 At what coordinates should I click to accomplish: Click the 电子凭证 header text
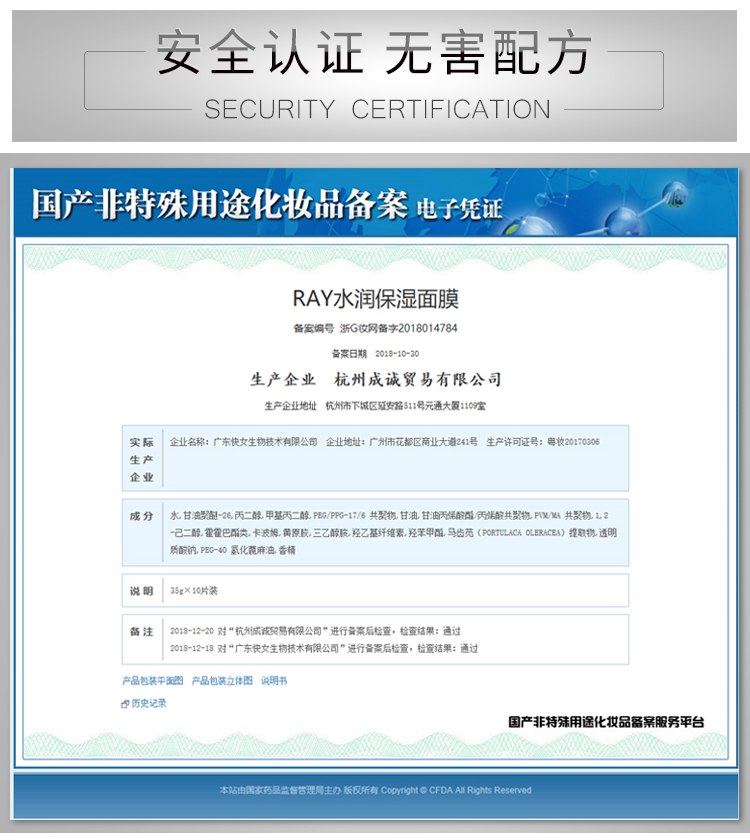tap(459, 209)
